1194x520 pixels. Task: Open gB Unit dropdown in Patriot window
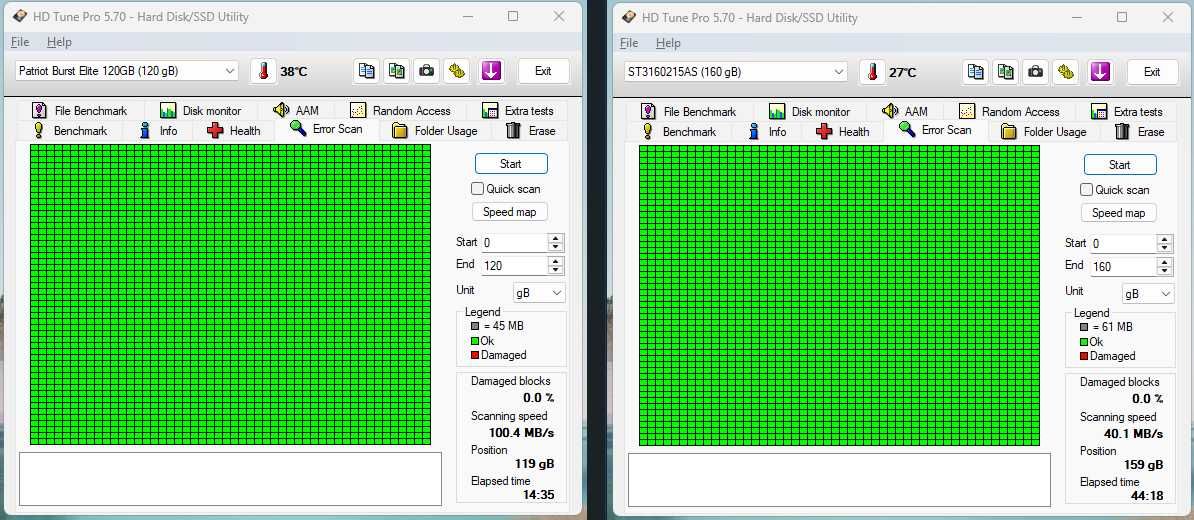(539, 292)
